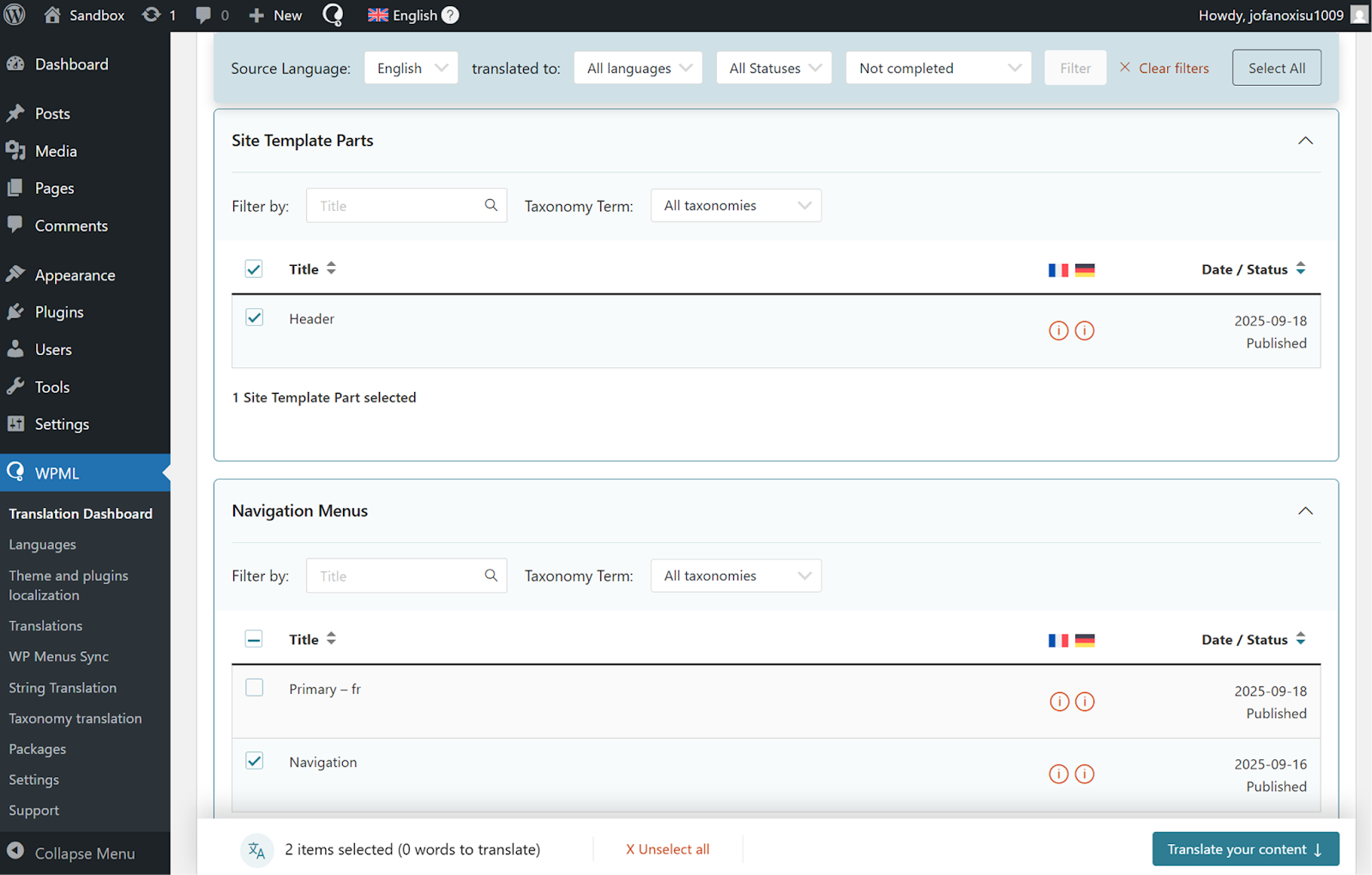Open the Source Language English dropdown
1372x875 pixels.
tap(412, 69)
